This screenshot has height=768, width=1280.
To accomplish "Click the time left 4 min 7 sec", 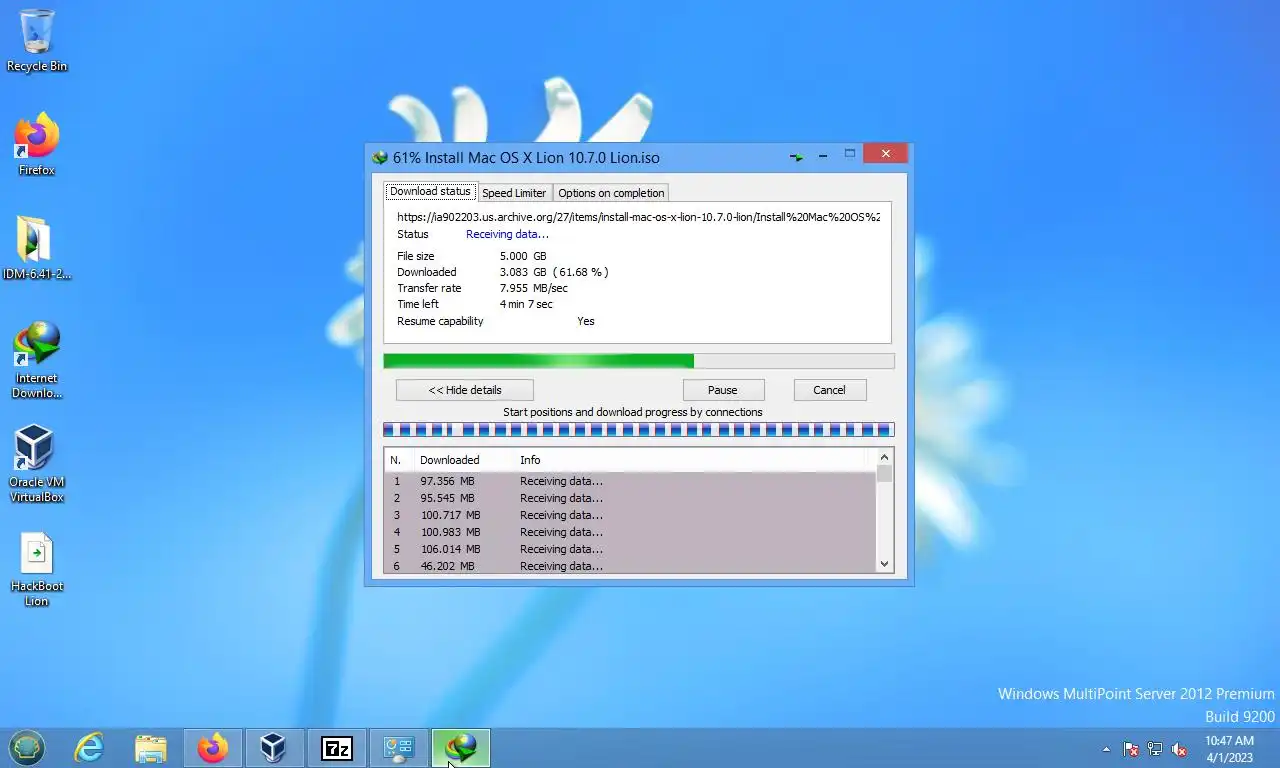I will pos(526,304).
